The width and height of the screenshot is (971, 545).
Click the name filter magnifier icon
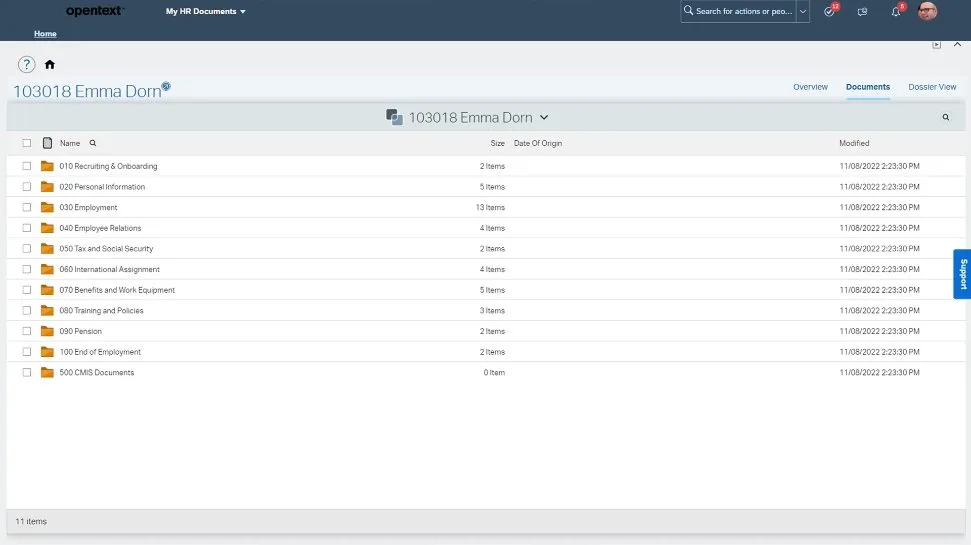[x=93, y=143]
